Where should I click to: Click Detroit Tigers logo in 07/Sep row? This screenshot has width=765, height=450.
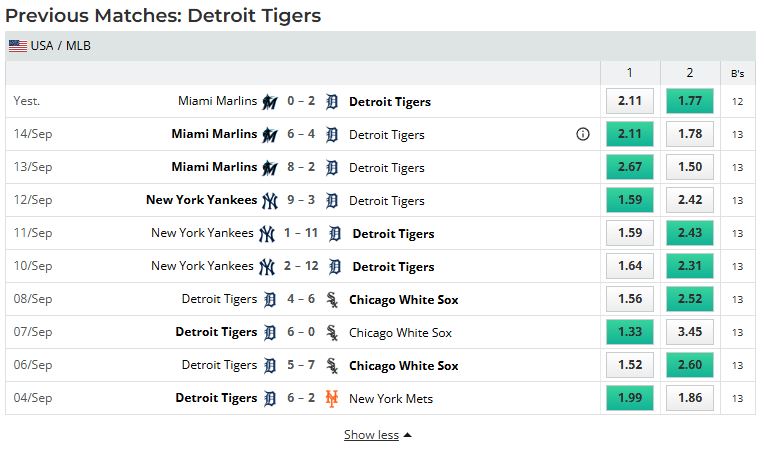(x=270, y=333)
